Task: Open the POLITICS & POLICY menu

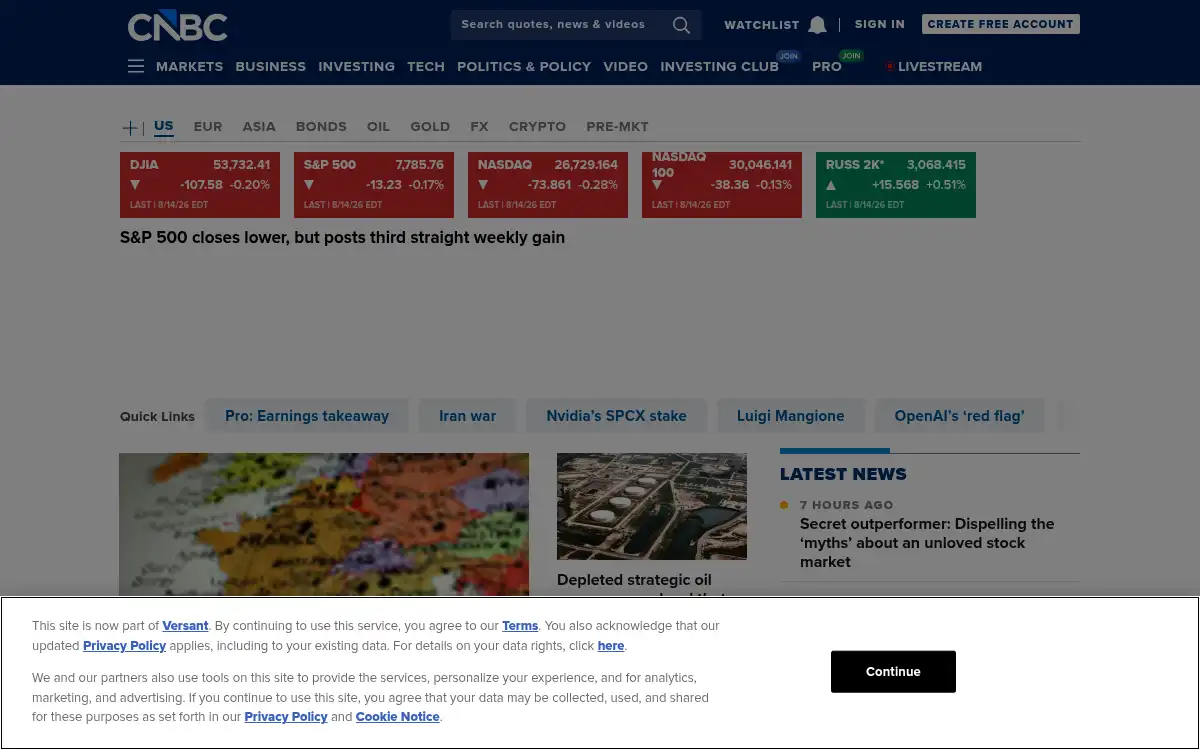Action: point(524,66)
